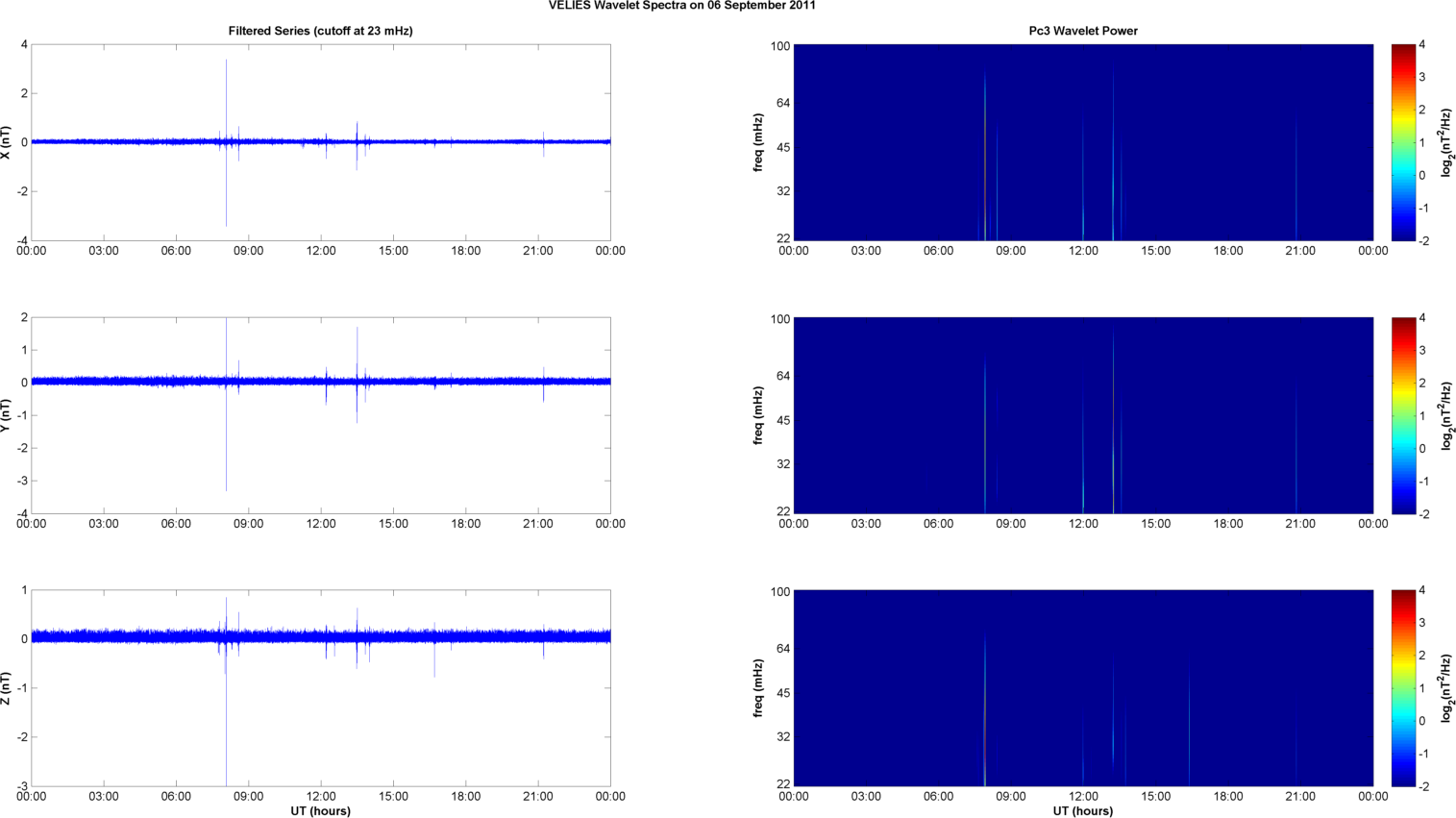This screenshot has width=1456, height=818.
Task: Click the colorbar beside the top spectrogram
Action: 1403,142
